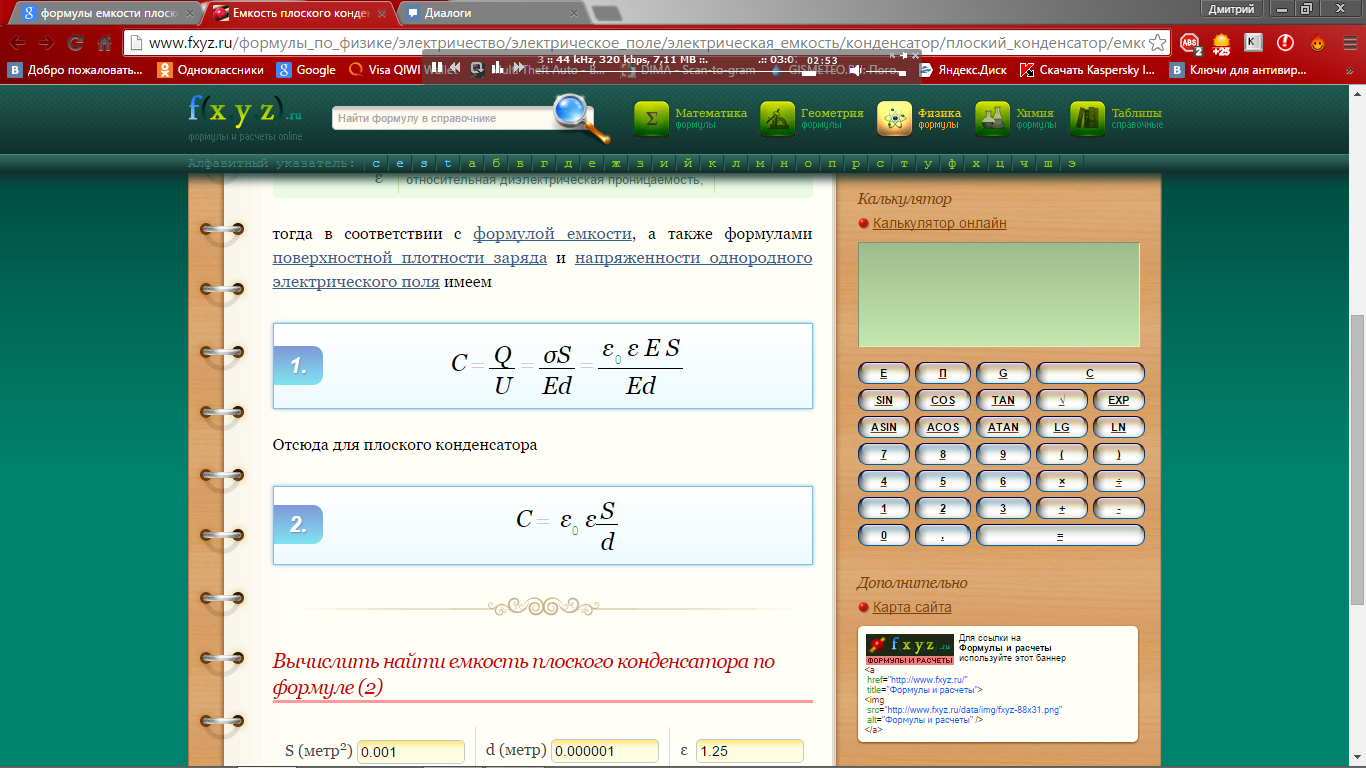Reload the page with the refresh icon
Viewport: 1366px width, 768px height.
pyautogui.click(x=75, y=43)
